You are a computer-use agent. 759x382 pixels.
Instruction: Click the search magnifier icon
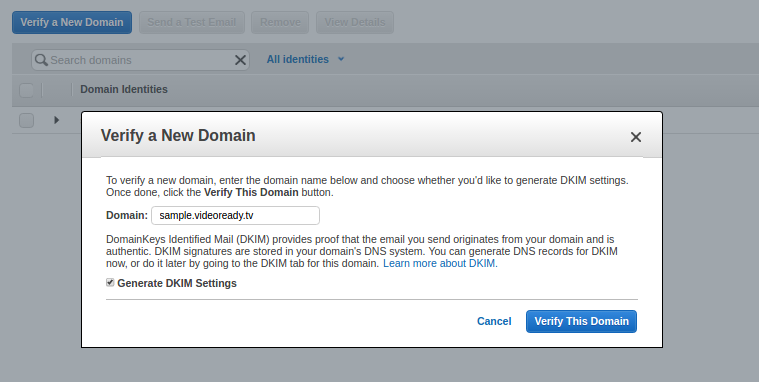(41, 60)
